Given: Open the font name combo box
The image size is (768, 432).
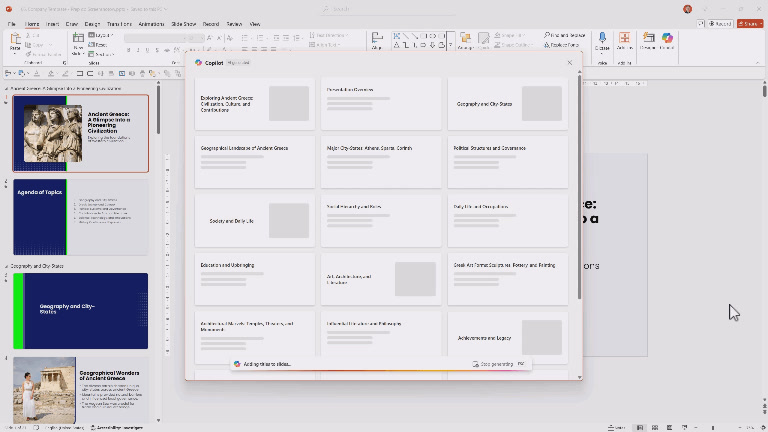Looking at the screenshot, I should coord(156,38).
